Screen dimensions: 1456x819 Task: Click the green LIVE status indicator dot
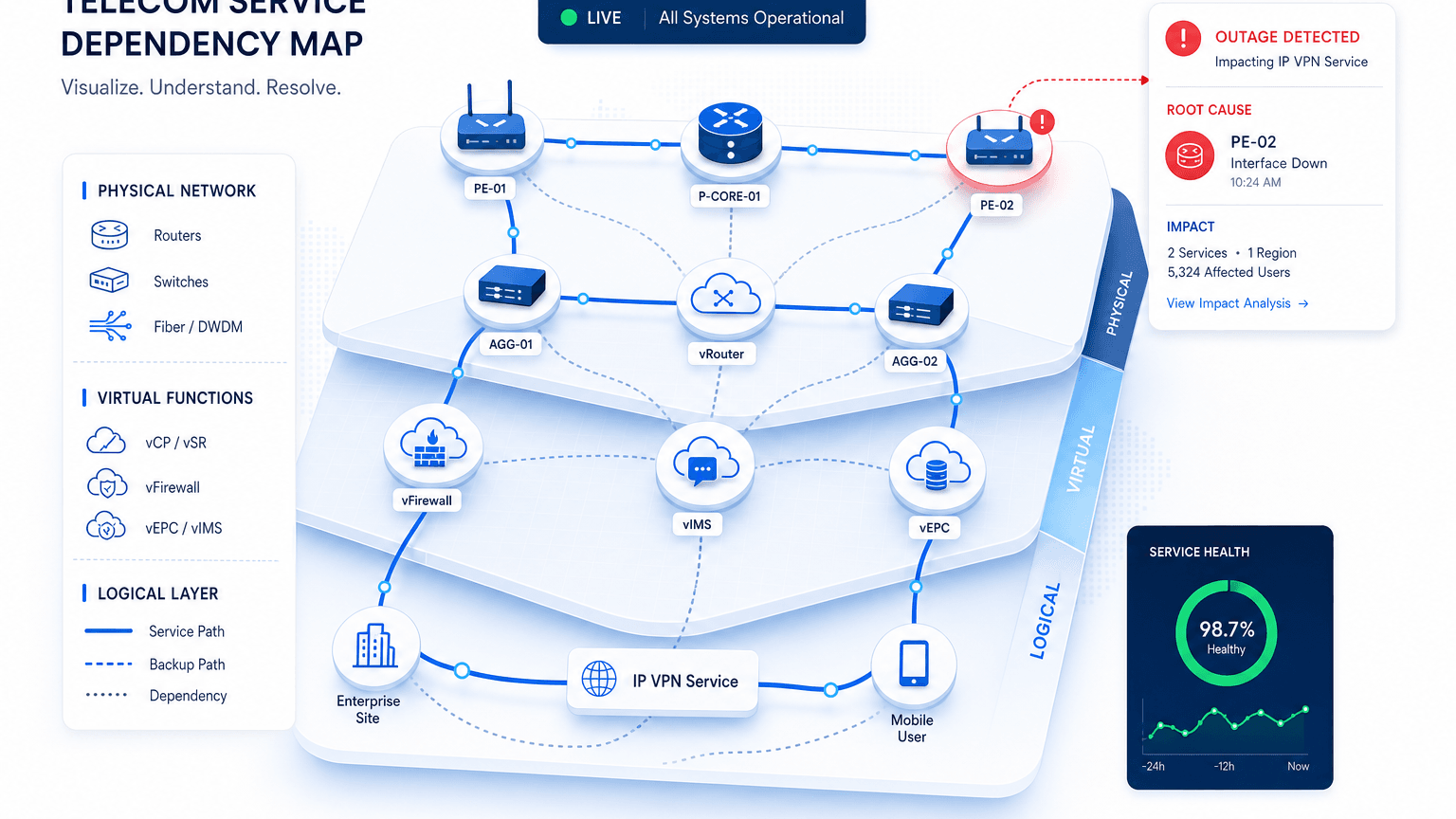tap(569, 17)
